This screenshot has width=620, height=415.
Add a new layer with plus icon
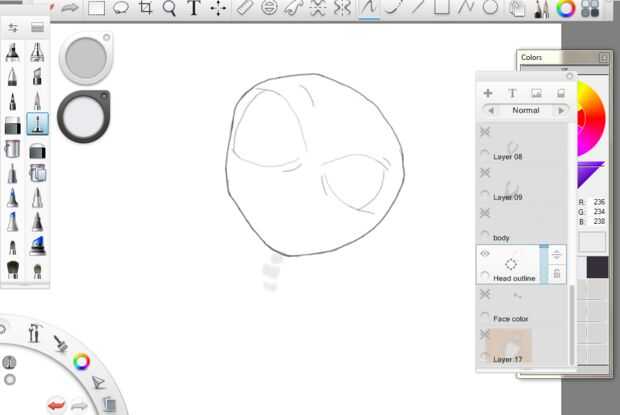point(488,93)
